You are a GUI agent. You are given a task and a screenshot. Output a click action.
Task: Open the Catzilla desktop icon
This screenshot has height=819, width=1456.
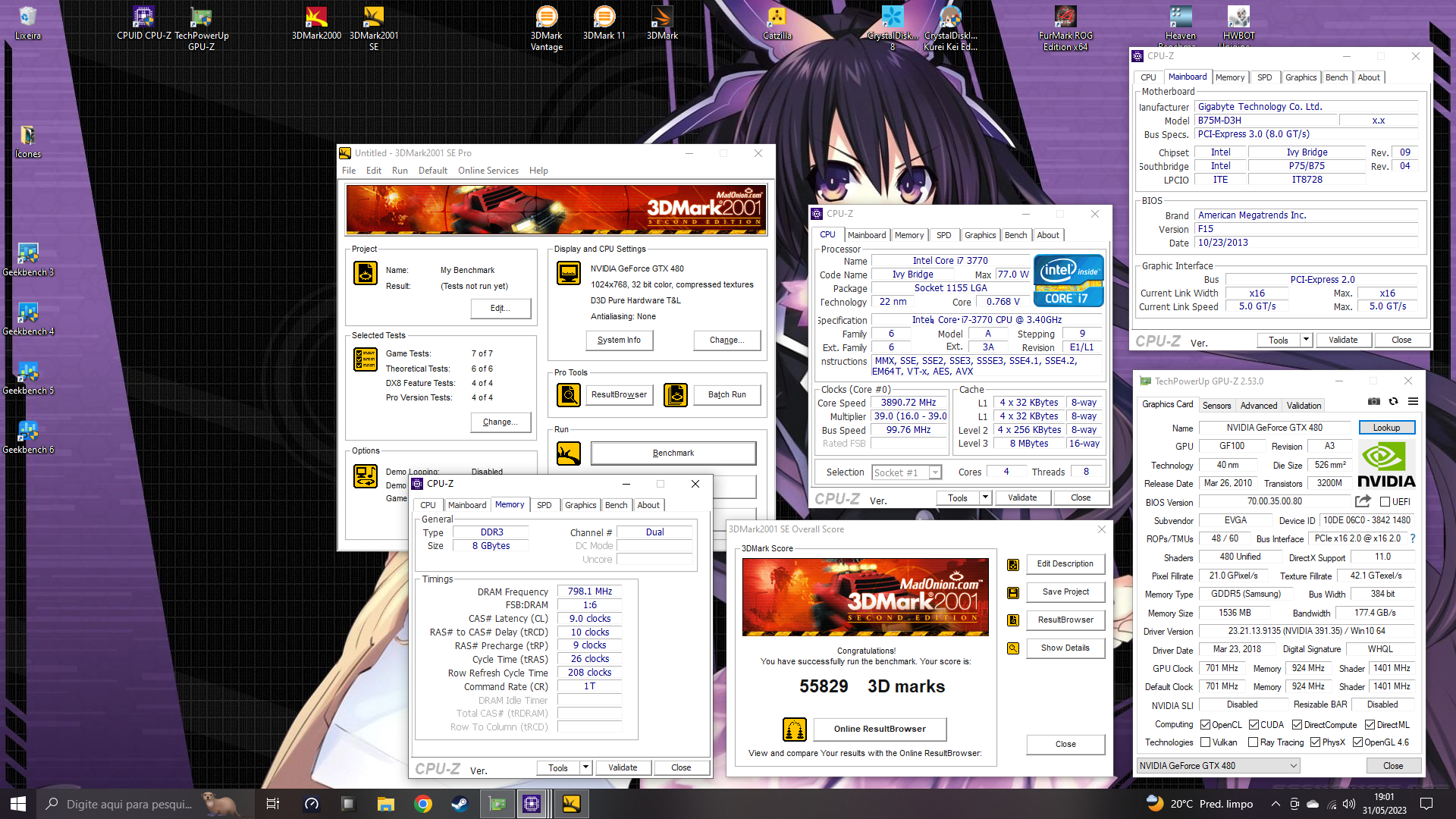(x=777, y=24)
